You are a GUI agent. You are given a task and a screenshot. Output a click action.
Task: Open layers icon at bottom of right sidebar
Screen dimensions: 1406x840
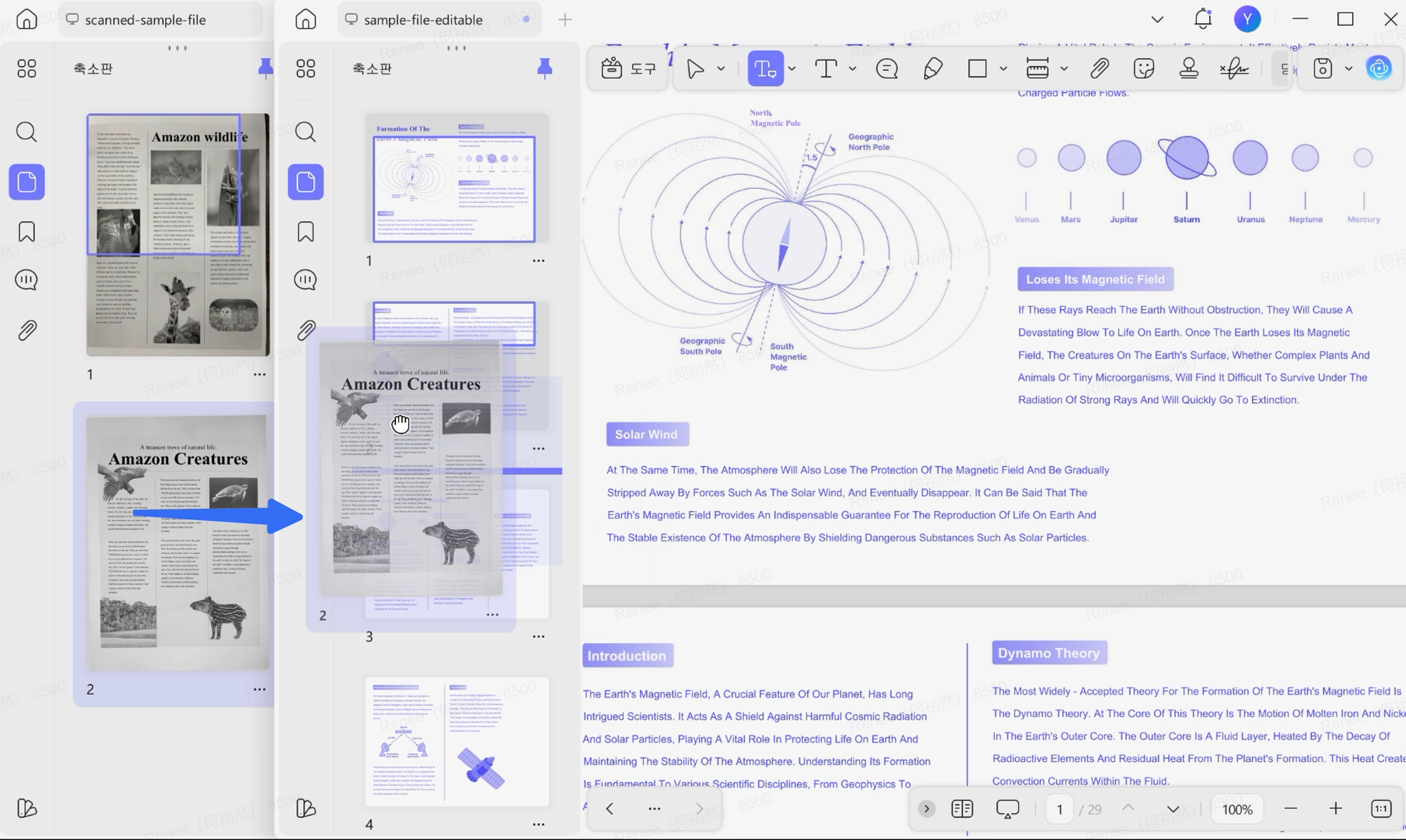coord(305,808)
